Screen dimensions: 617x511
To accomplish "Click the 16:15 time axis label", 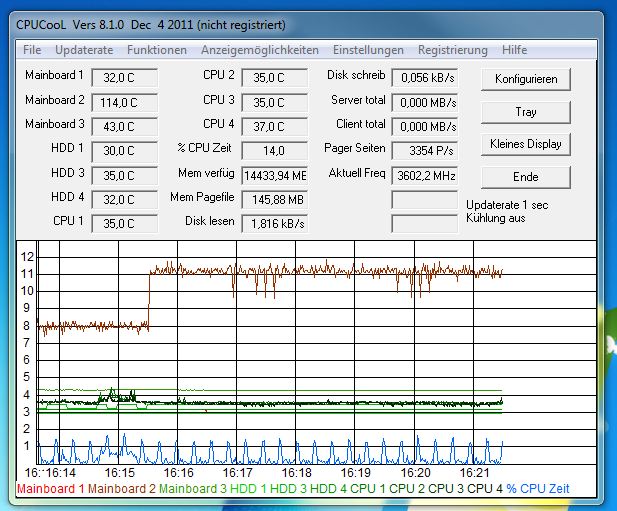I will 120,472.
